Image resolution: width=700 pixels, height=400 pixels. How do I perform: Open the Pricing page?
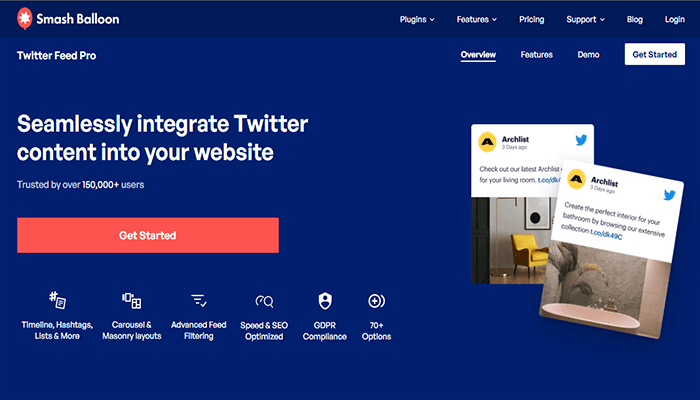531,19
